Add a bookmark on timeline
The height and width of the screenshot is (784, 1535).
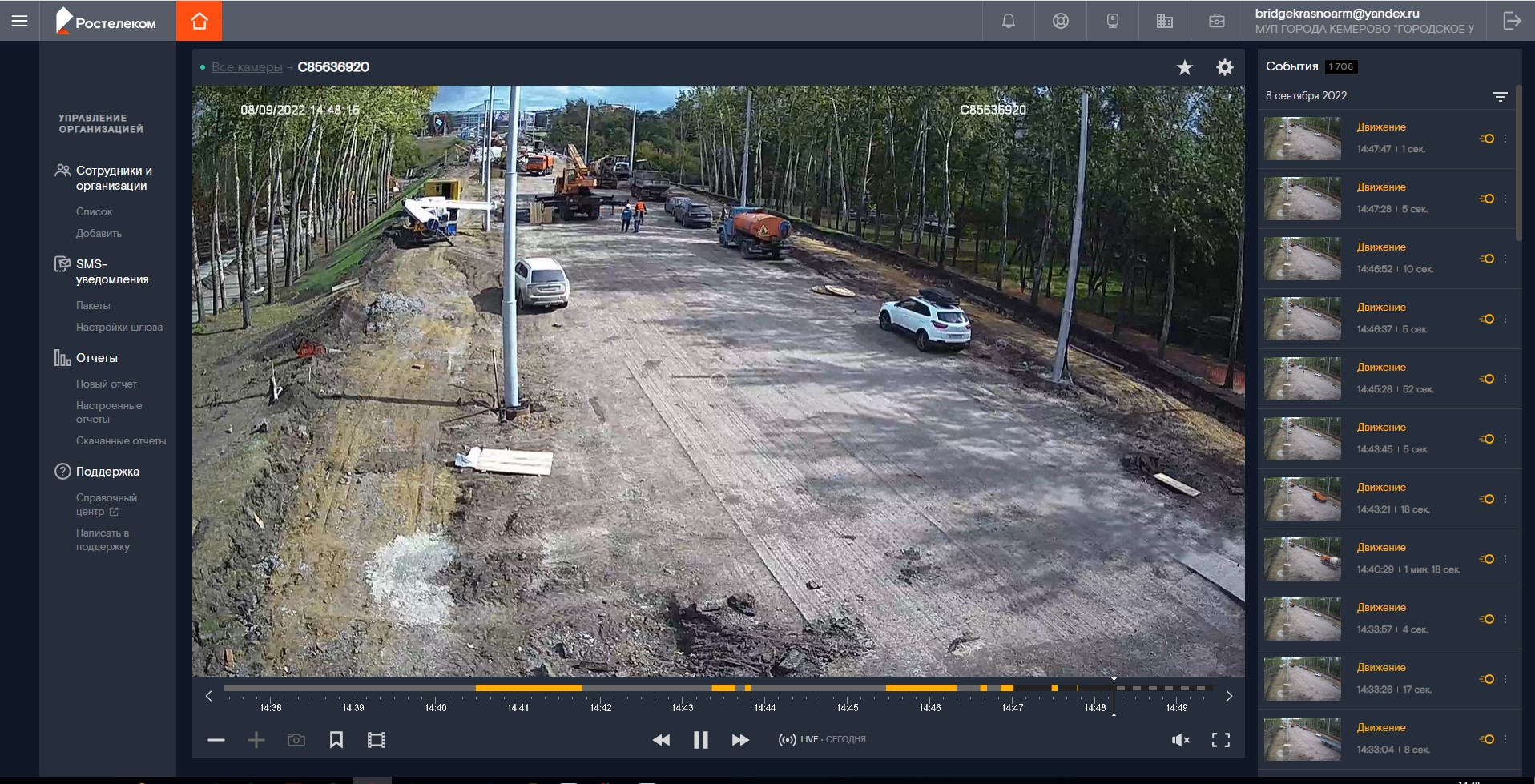pos(336,740)
